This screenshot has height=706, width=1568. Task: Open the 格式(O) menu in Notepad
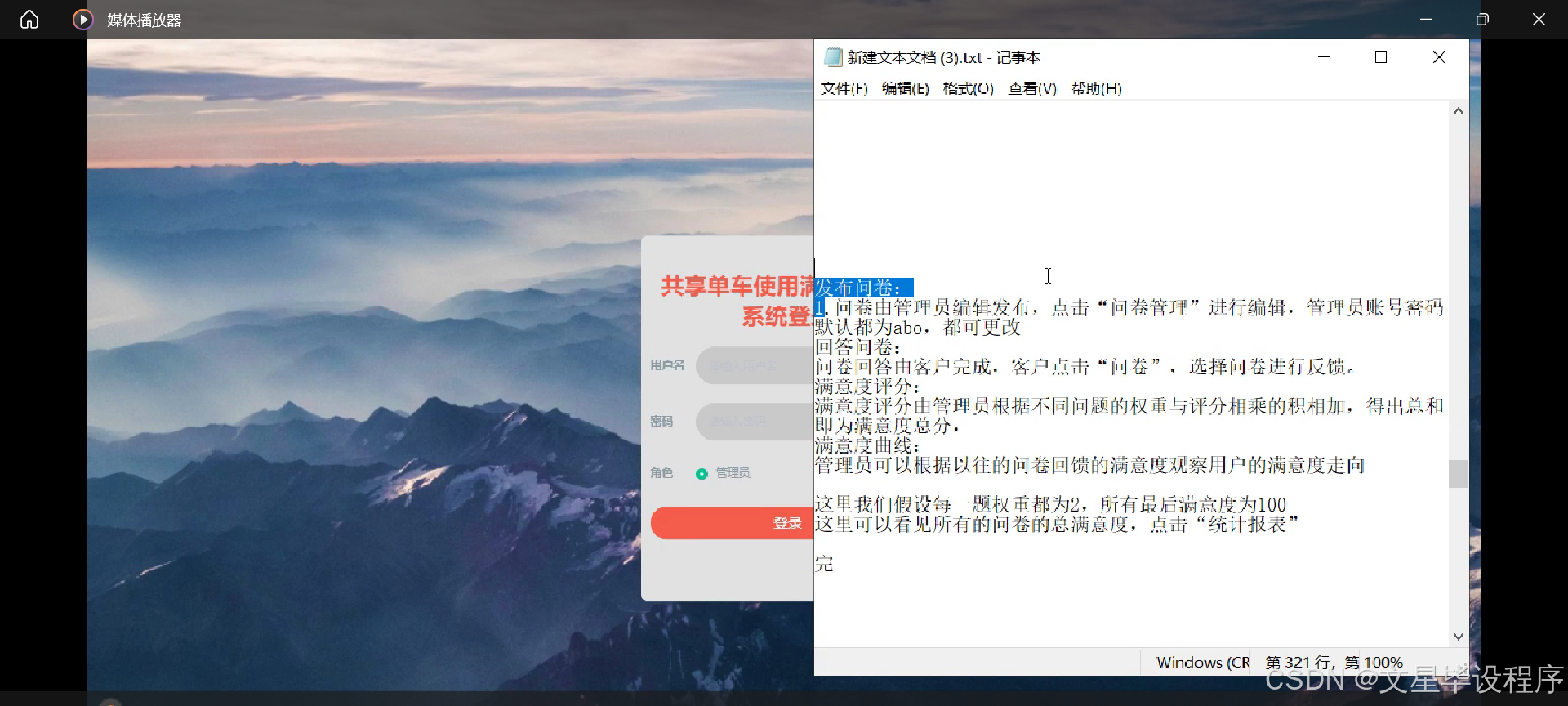(x=969, y=88)
